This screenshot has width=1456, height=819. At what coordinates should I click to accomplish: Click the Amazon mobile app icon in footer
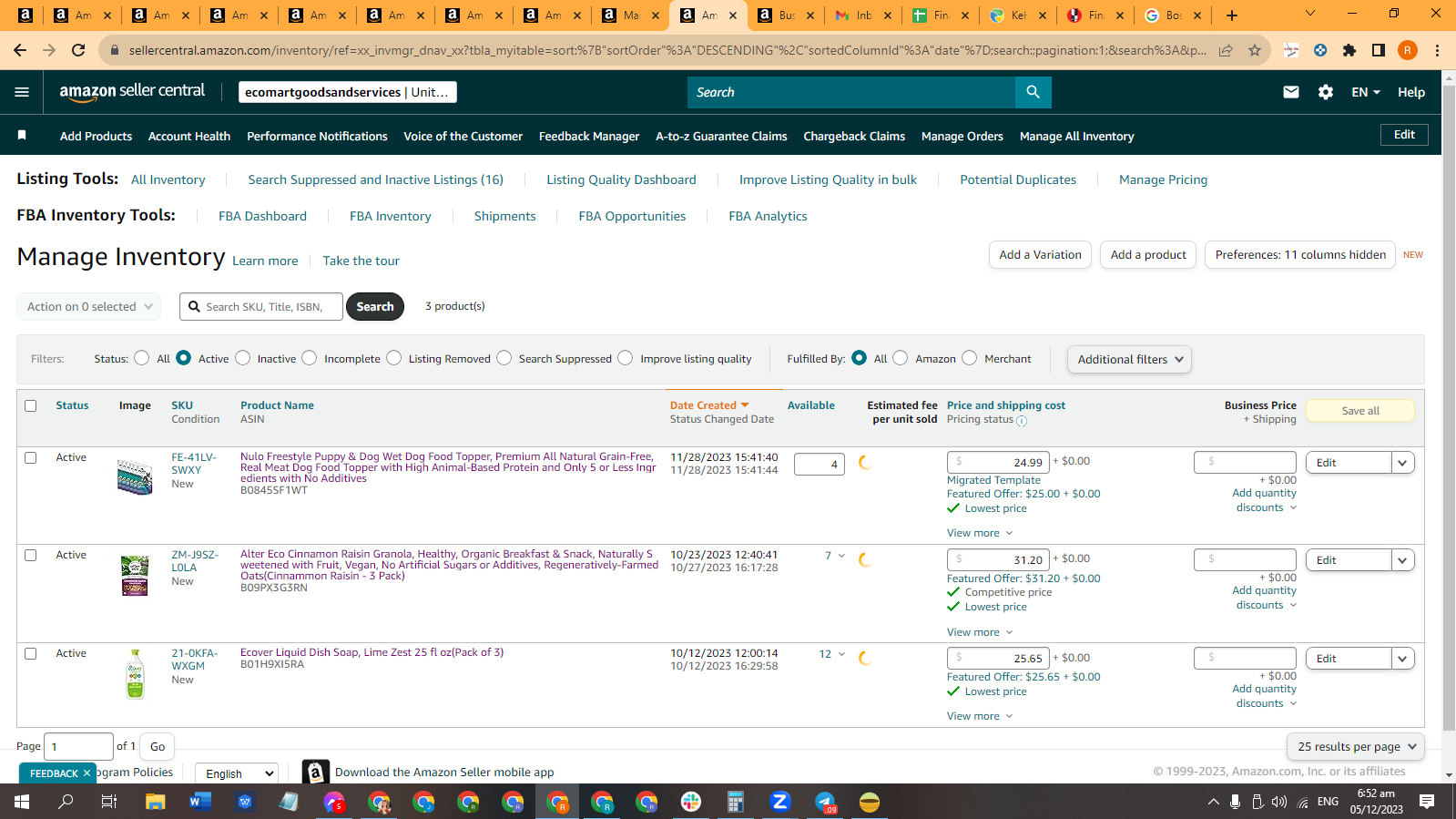coord(315,773)
